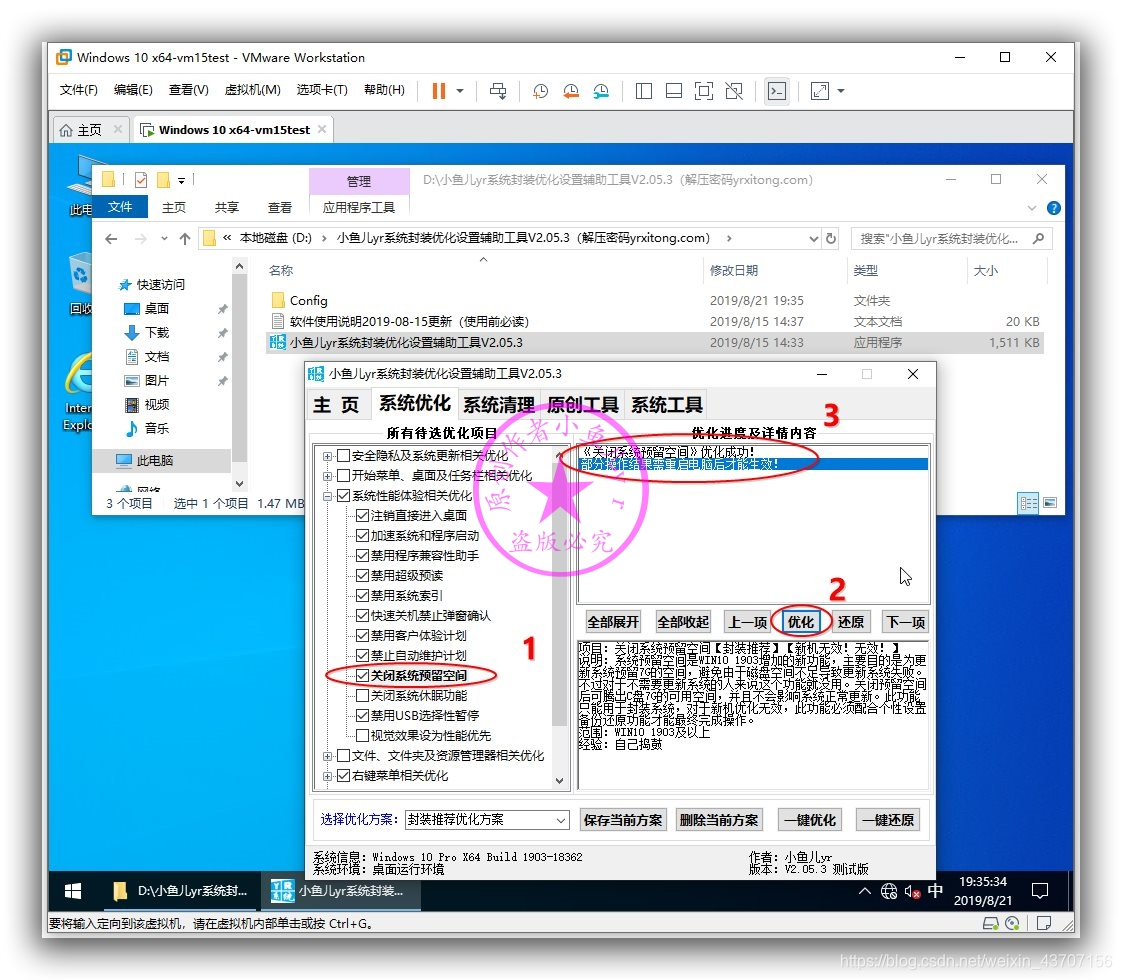This screenshot has width=1122, height=980.
Task: Open 选择优化方案 combo box
Action: [487, 820]
